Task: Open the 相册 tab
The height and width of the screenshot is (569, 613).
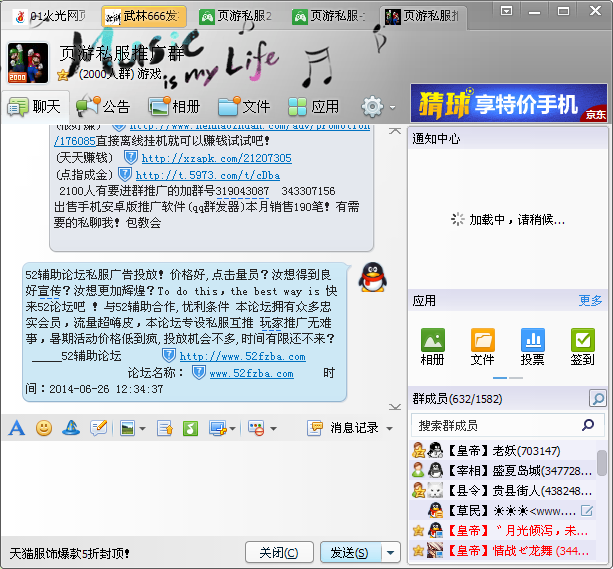Action: pyautogui.click(x=174, y=106)
